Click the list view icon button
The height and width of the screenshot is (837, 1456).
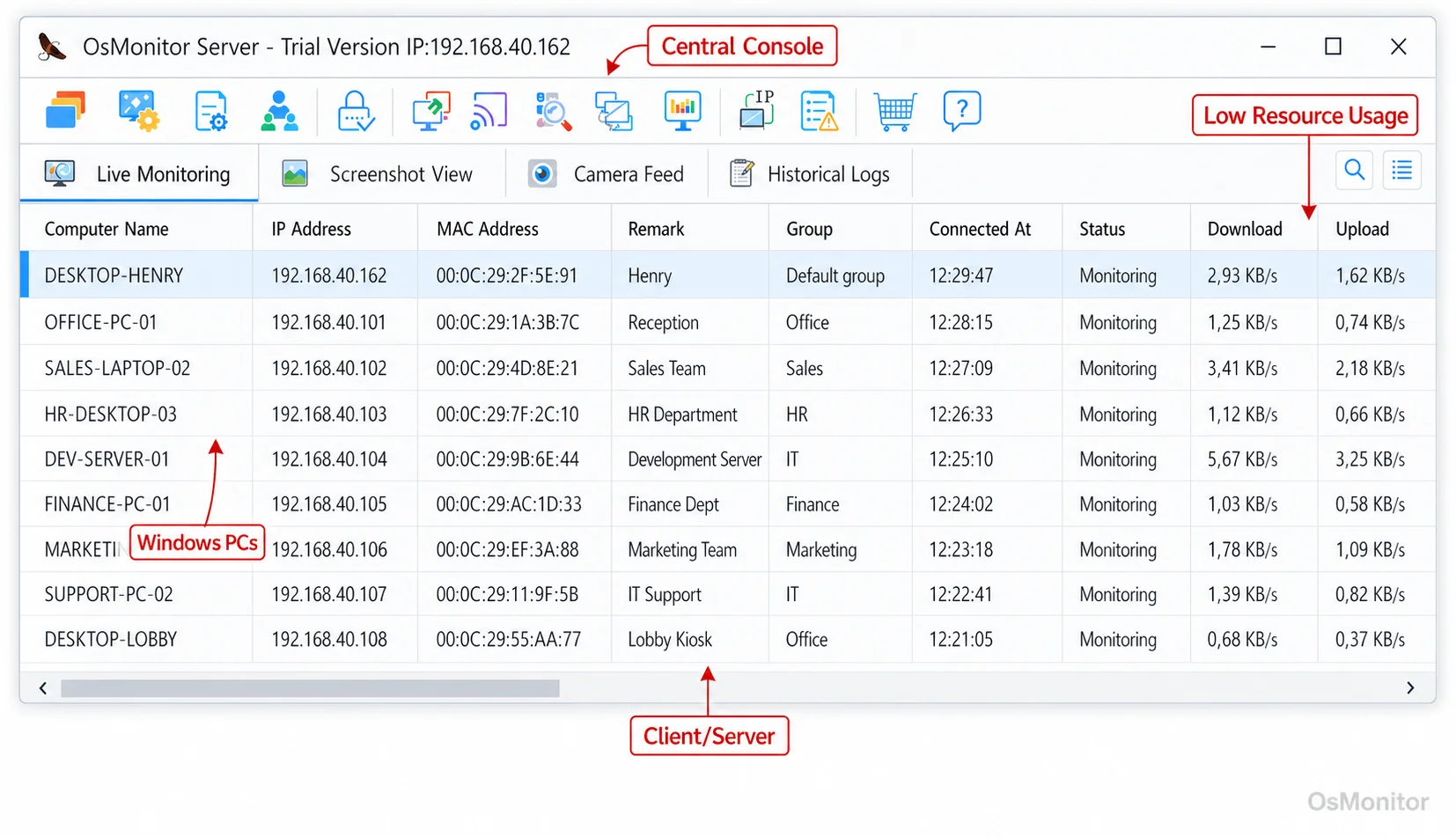click(1401, 169)
